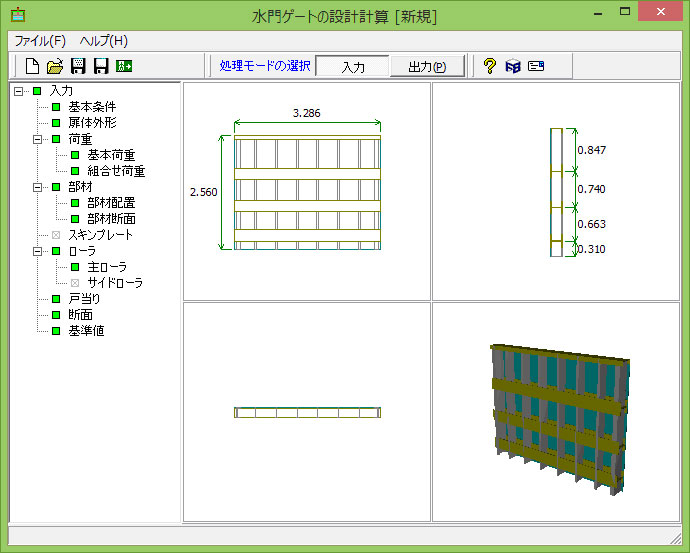Minimize the application window
The height and width of the screenshot is (553, 690).
point(598,13)
